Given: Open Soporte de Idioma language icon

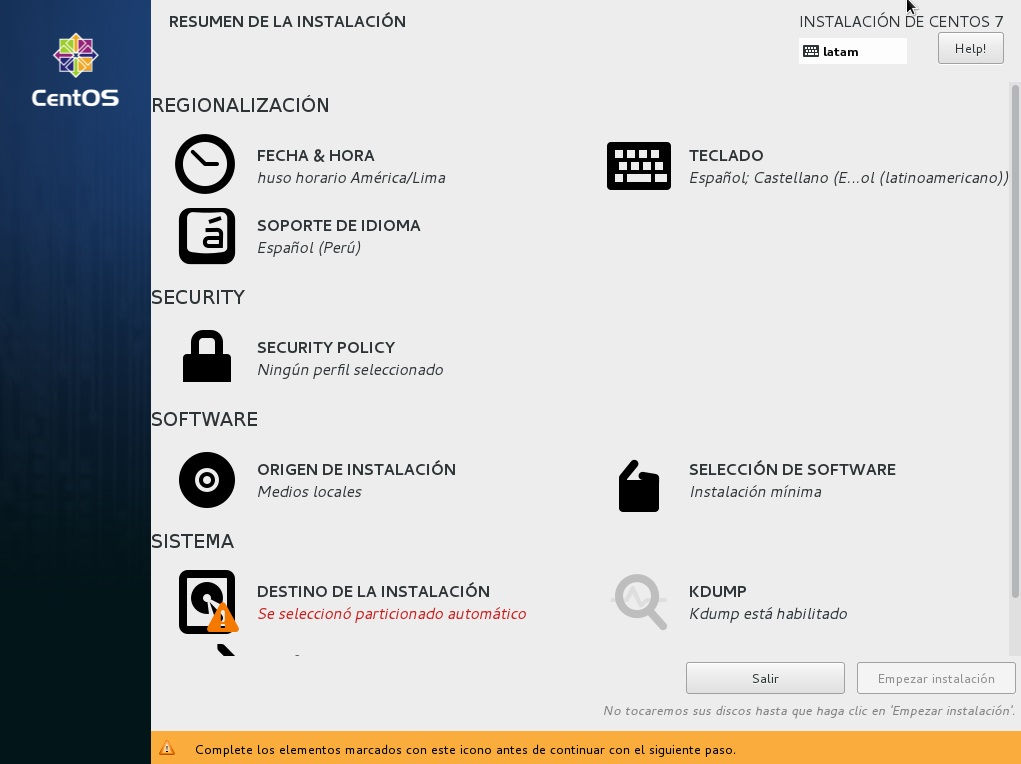Looking at the screenshot, I should point(206,236).
